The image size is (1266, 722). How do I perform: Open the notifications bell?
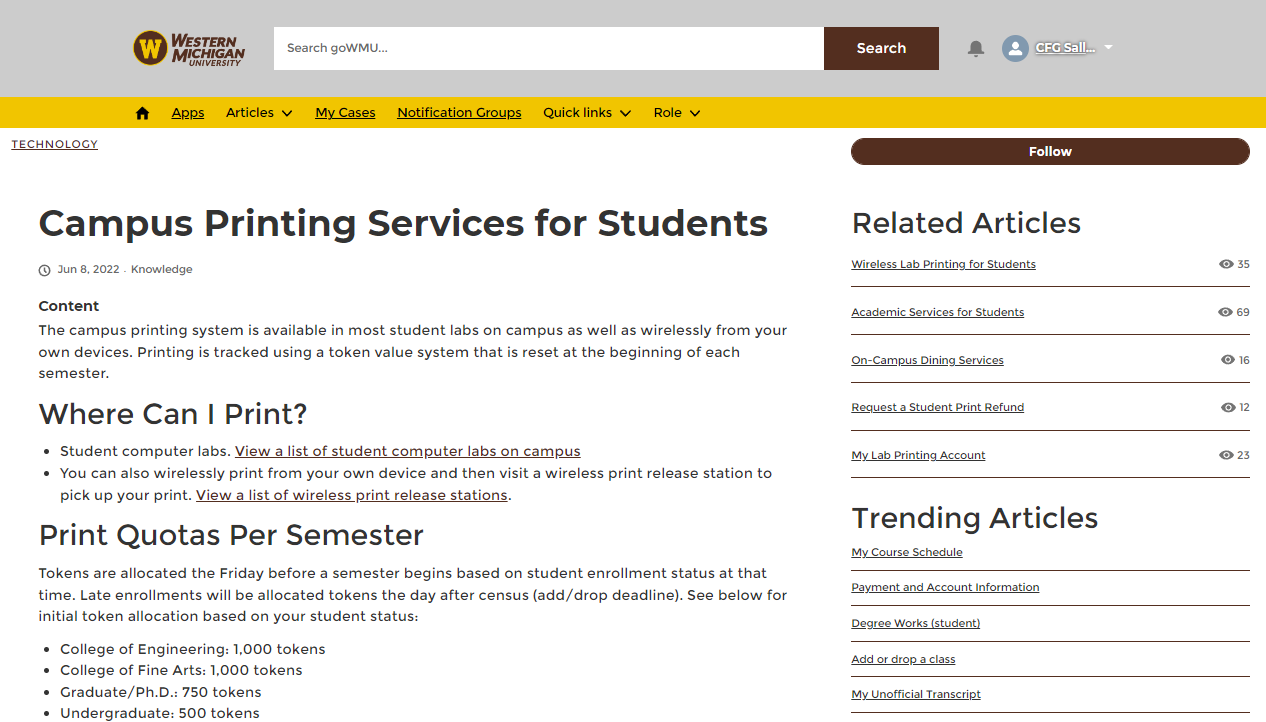point(976,48)
